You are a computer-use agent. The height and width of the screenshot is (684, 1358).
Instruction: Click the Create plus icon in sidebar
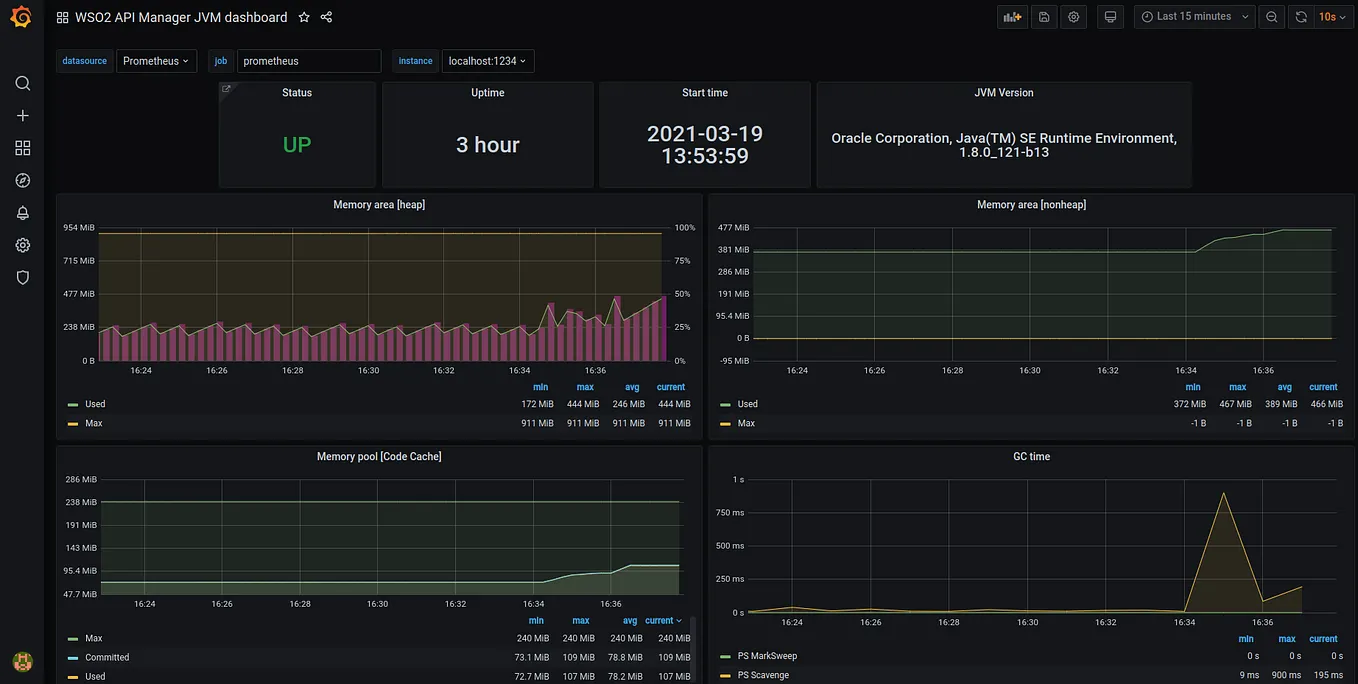23,116
